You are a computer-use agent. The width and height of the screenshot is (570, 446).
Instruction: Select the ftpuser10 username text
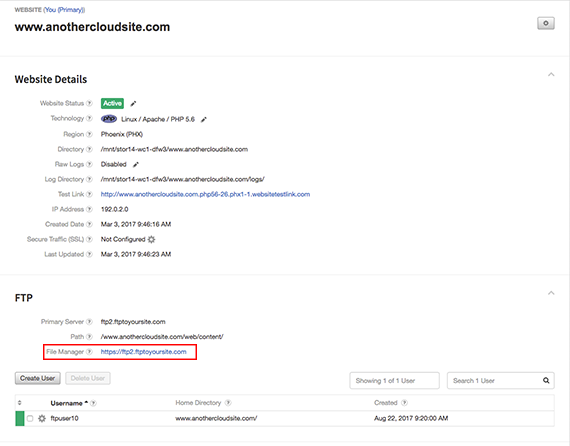point(64,418)
